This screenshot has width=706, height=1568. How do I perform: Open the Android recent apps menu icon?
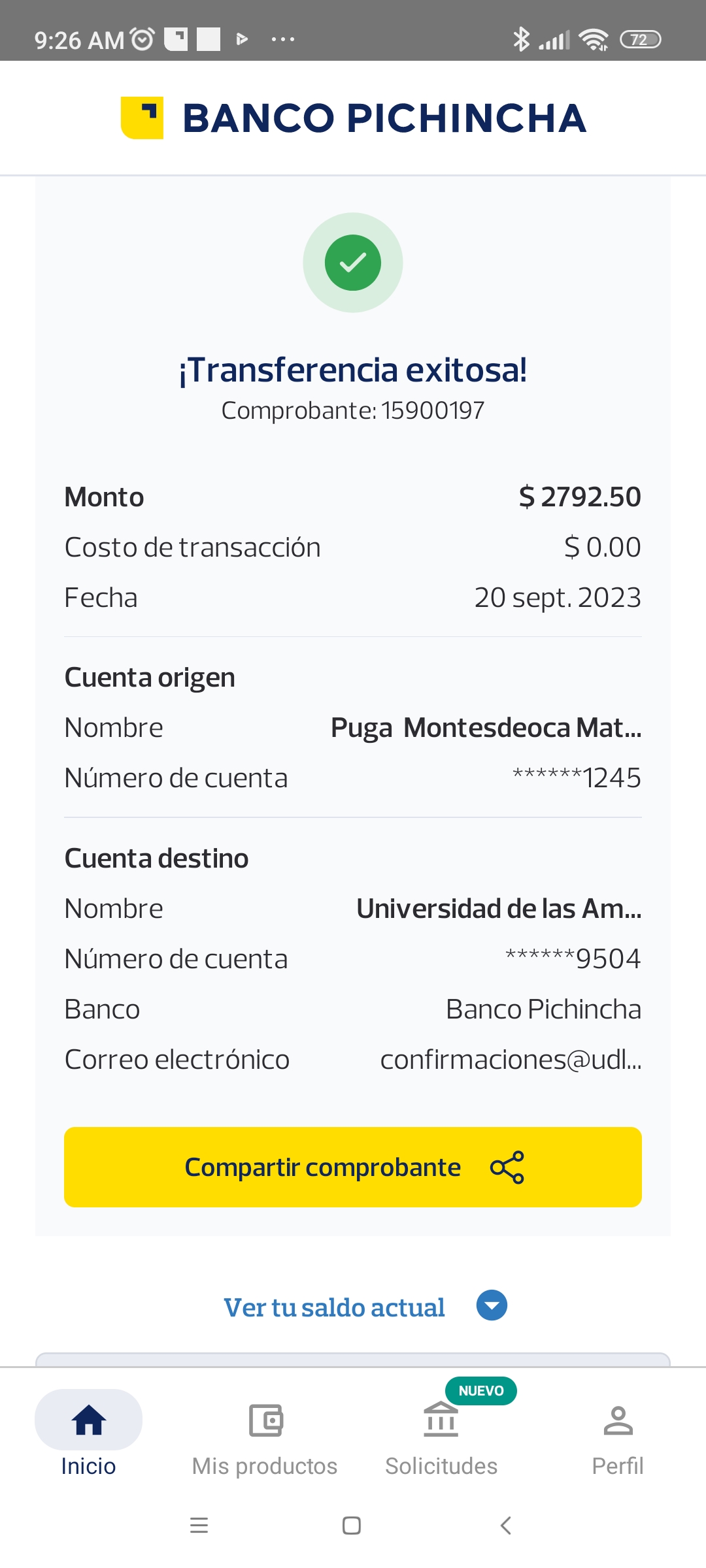[x=199, y=1526]
